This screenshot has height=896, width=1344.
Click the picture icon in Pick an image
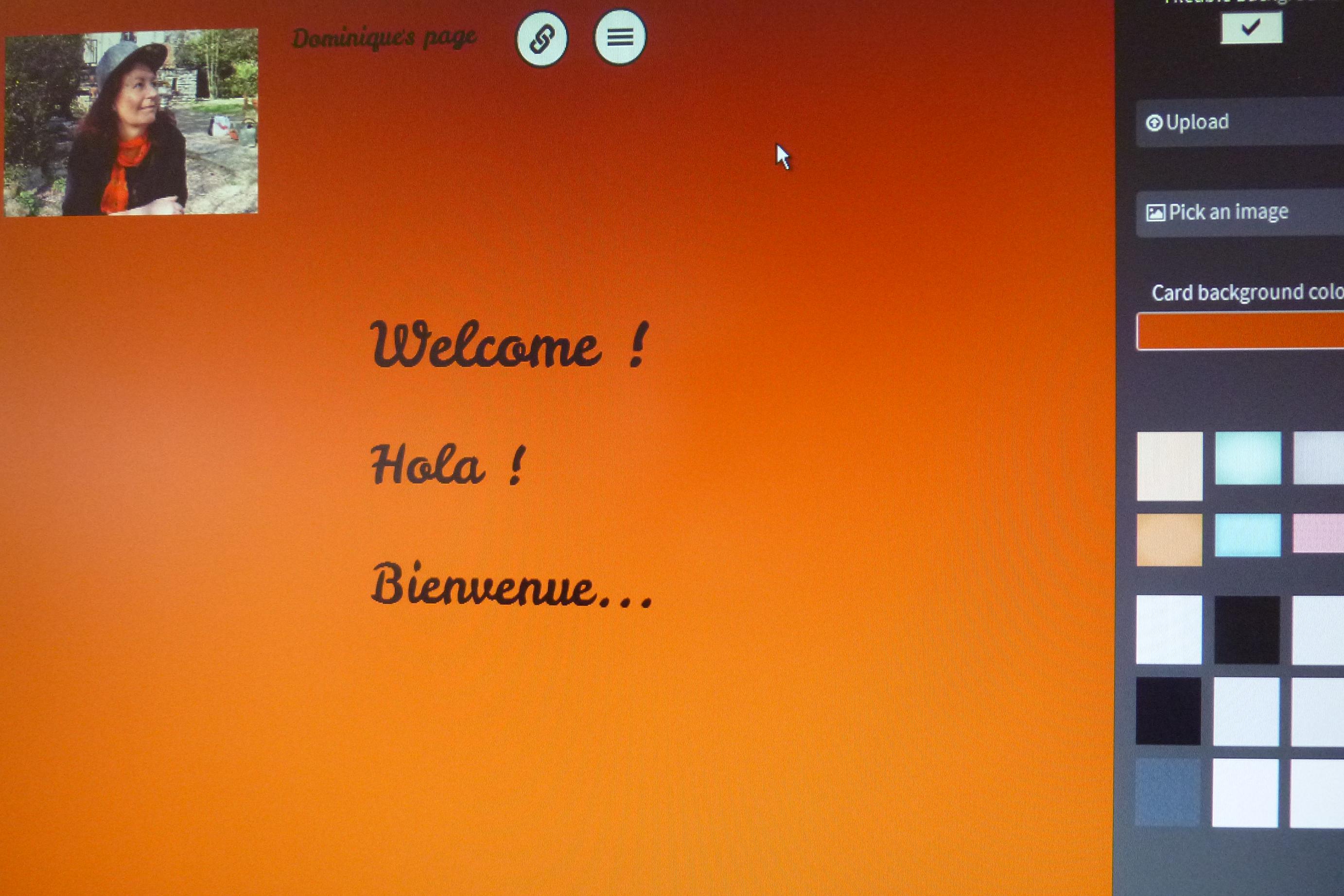[x=1155, y=213]
